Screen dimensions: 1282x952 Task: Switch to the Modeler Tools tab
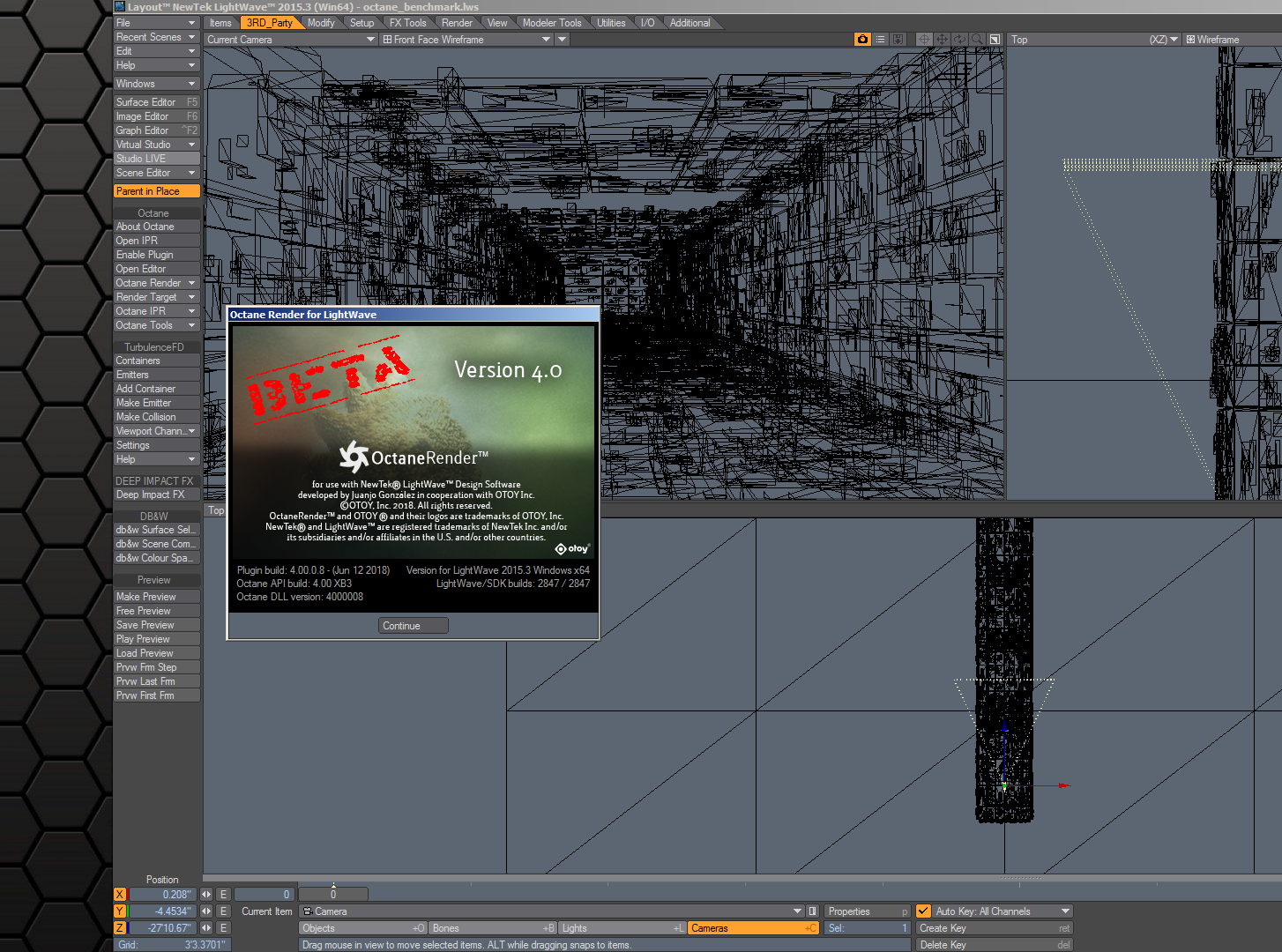tap(552, 23)
